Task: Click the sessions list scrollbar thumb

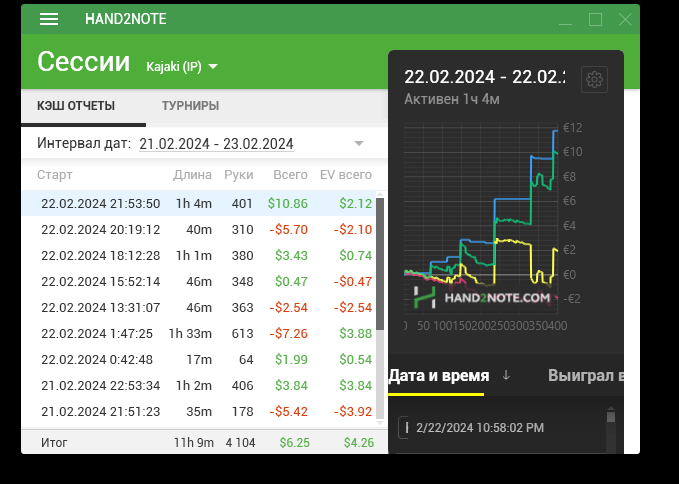Action: pyautogui.click(x=380, y=263)
